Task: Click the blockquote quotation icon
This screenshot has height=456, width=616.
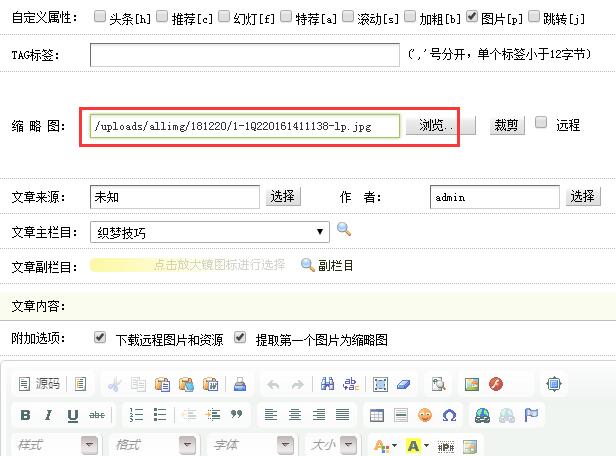Action: 236,414
